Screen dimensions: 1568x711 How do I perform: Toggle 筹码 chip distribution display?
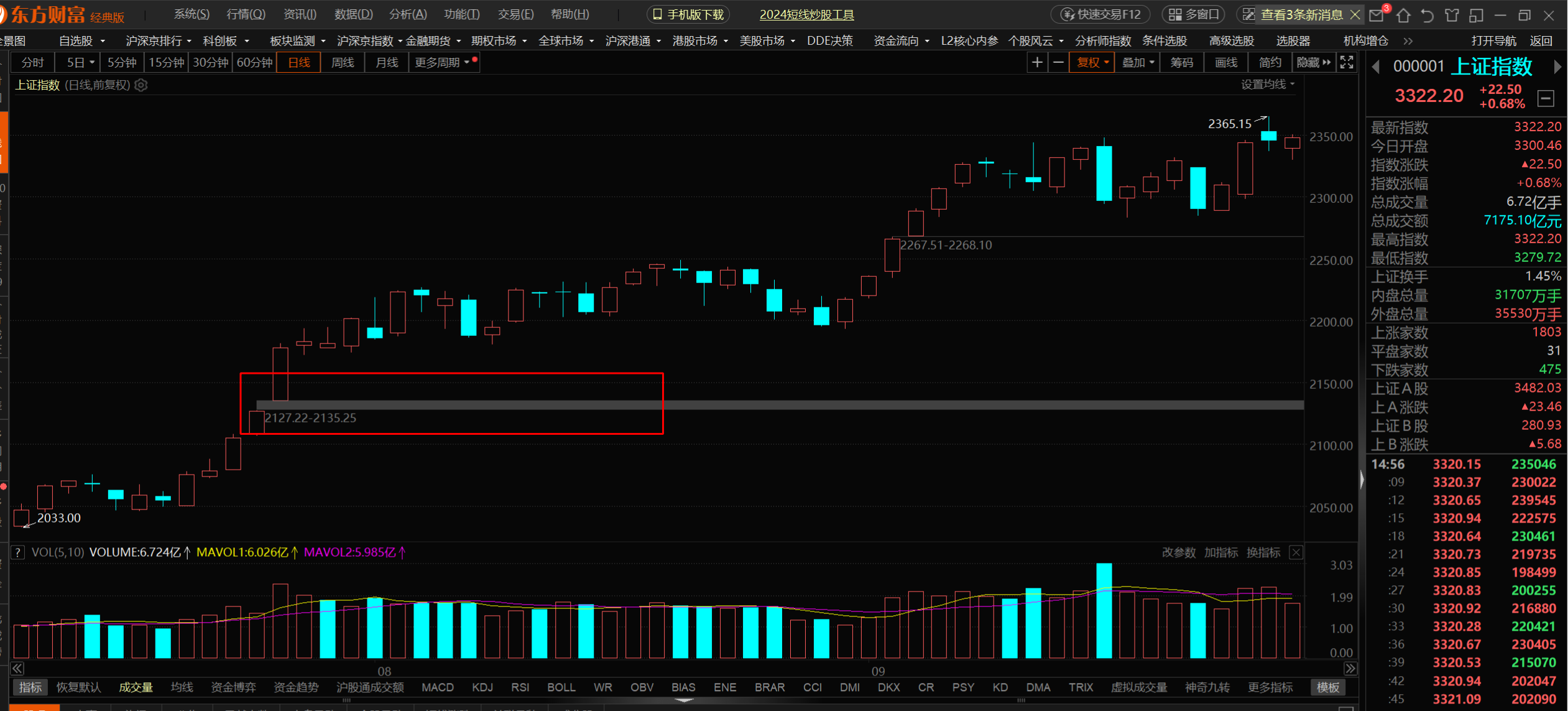coord(1181,62)
